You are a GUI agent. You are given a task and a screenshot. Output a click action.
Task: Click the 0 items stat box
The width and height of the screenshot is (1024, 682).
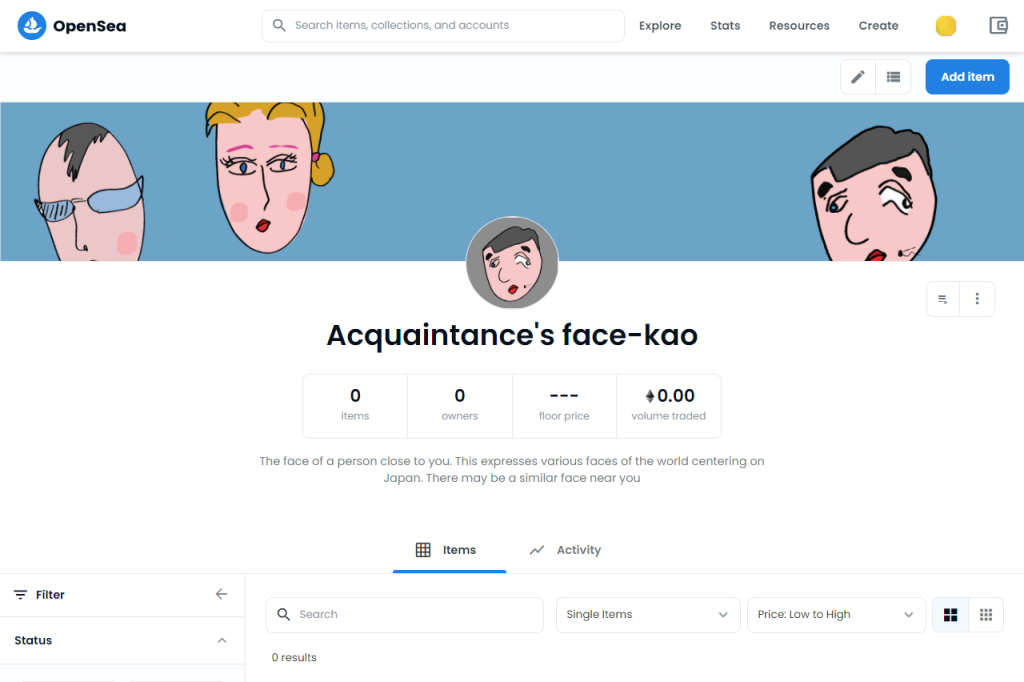click(x=355, y=406)
